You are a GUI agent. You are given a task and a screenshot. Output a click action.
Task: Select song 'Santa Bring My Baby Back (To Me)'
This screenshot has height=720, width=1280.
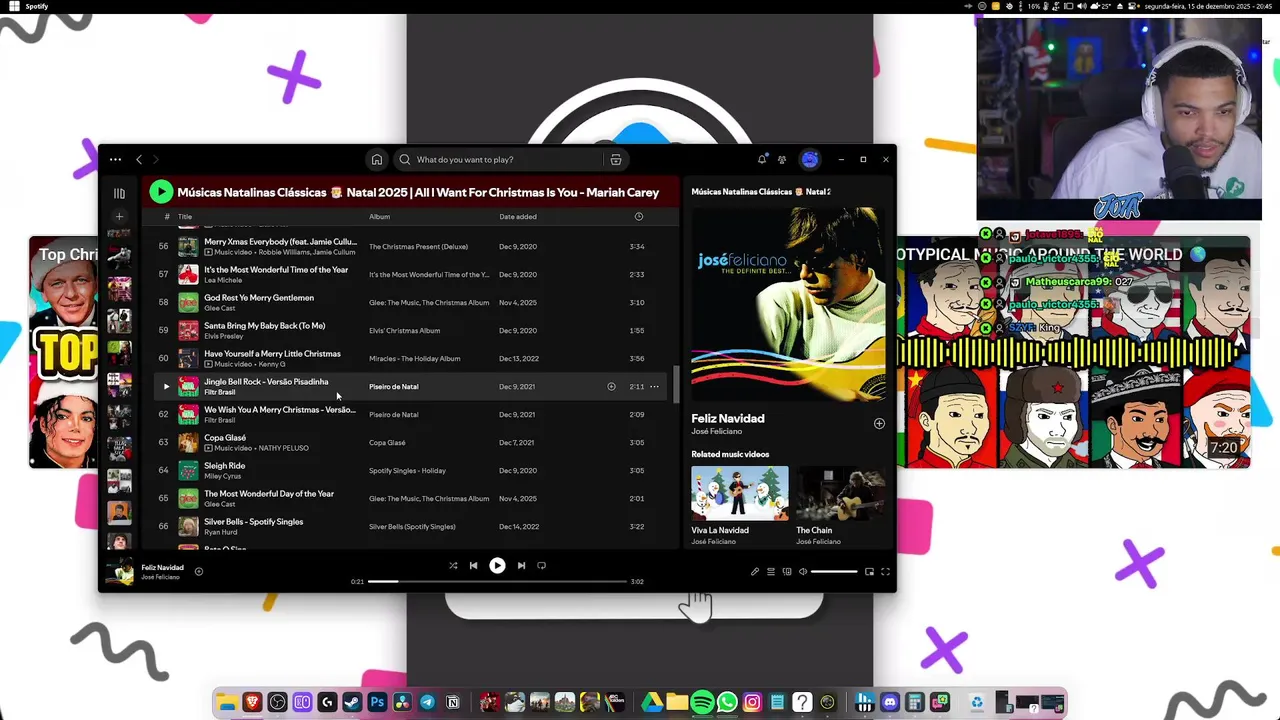(265, 326)
